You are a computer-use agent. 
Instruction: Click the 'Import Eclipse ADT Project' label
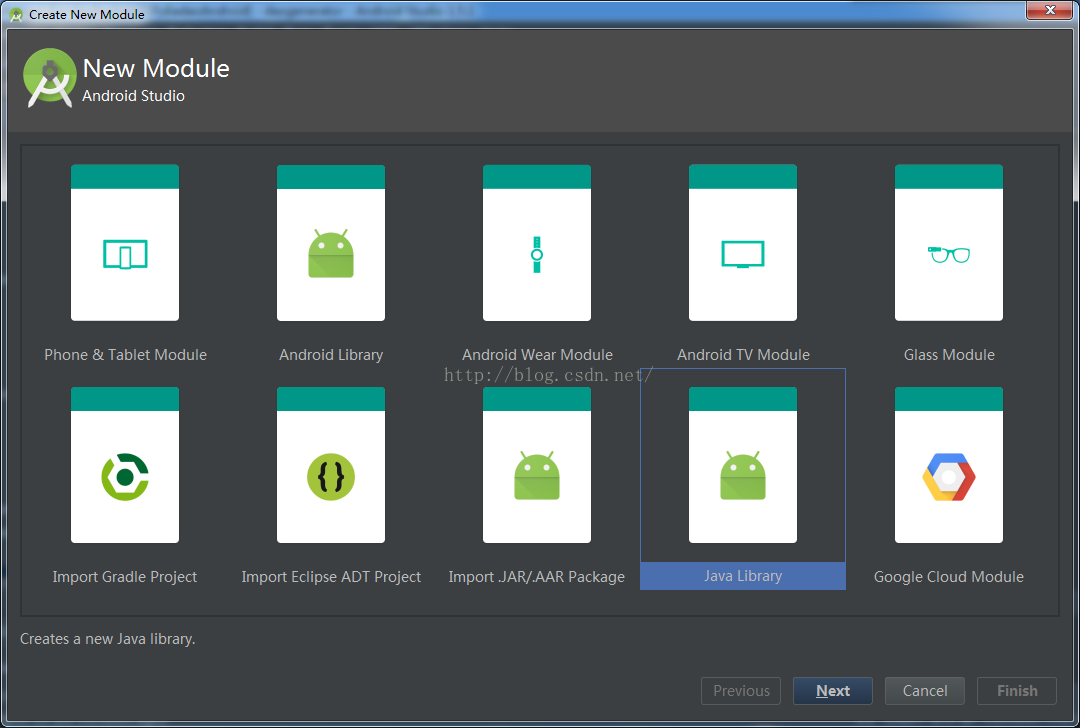point(331,577)
